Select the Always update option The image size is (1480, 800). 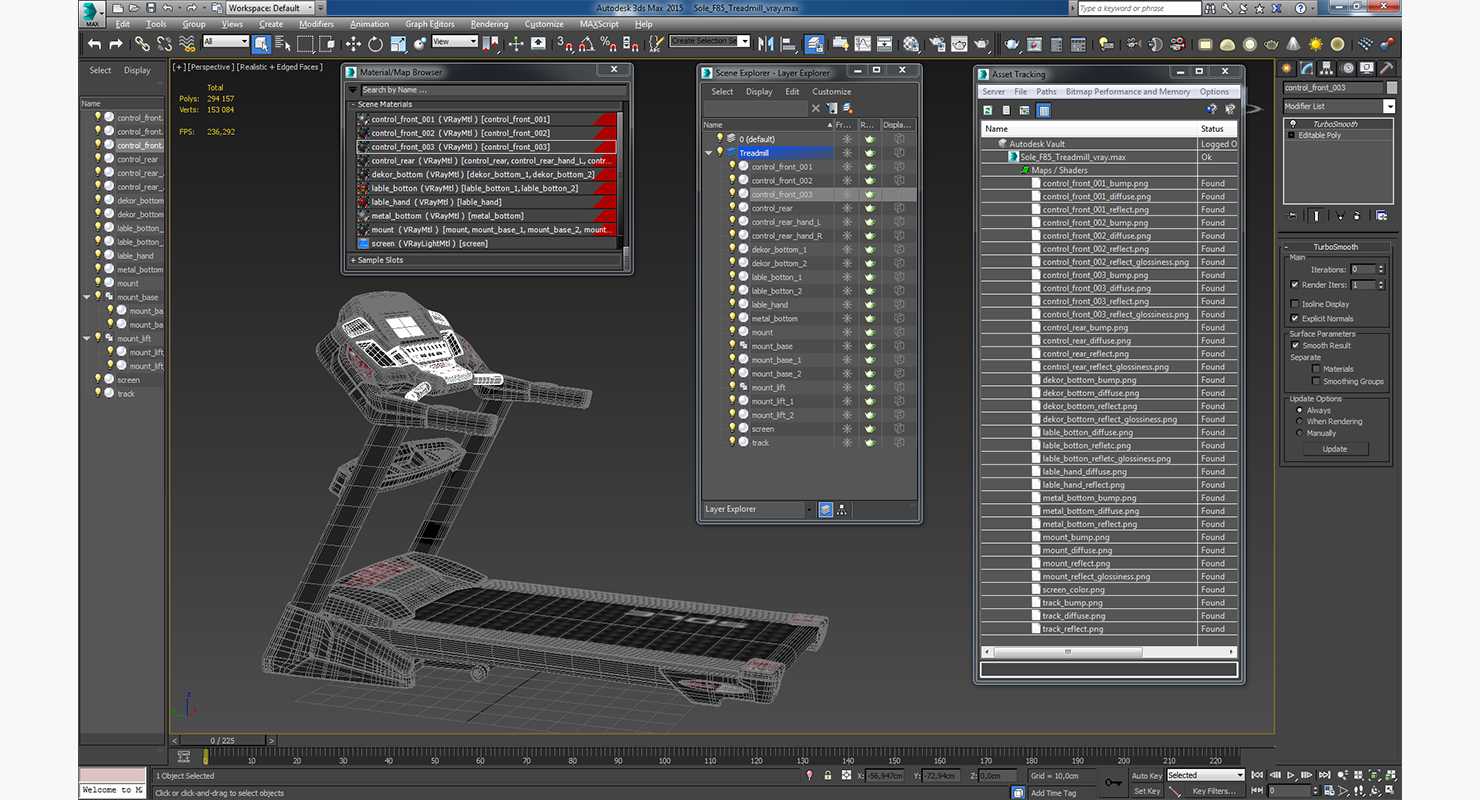pos(1300,410)
